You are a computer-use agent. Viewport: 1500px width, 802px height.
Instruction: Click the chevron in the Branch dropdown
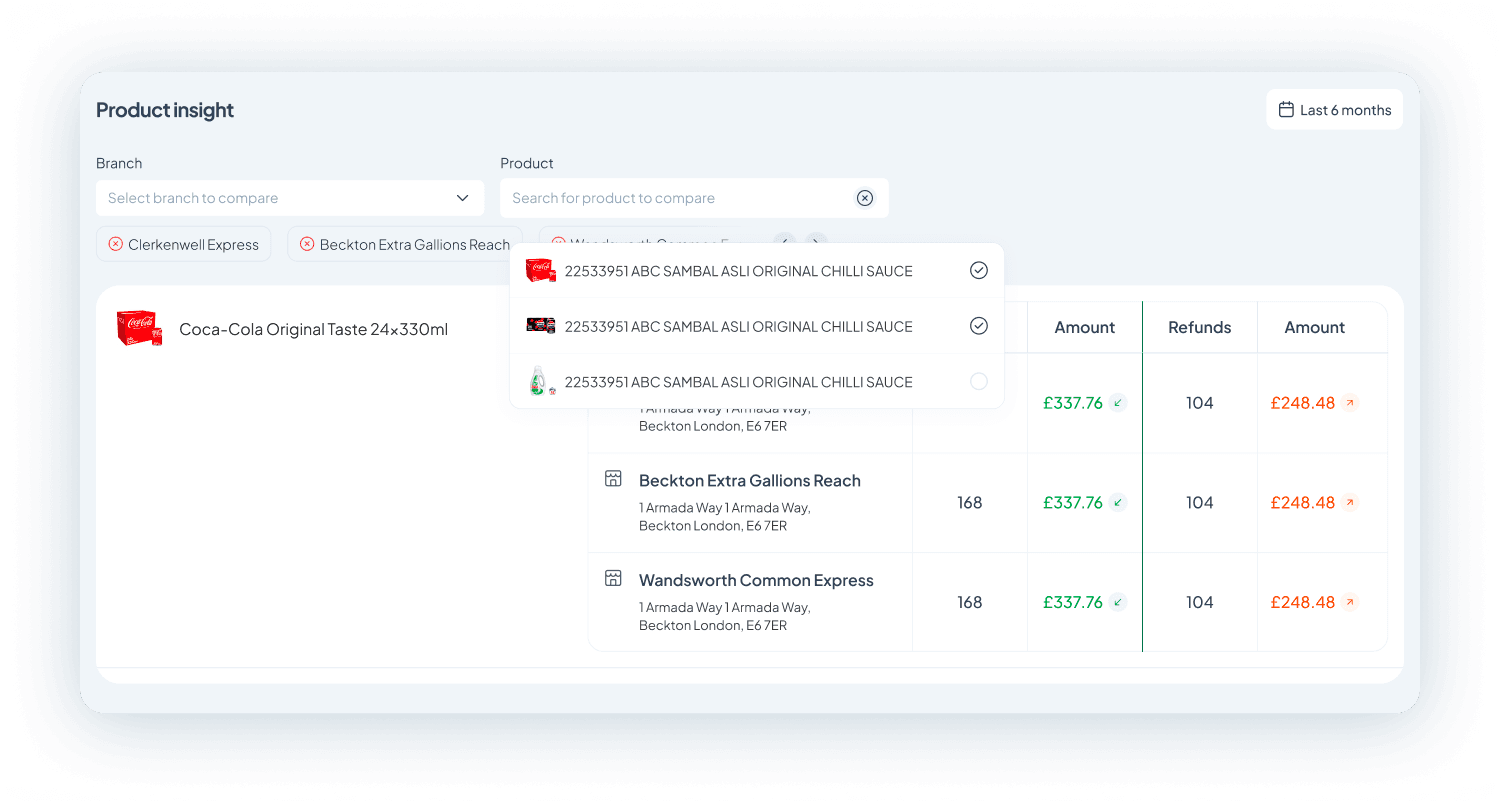point(462,198)
